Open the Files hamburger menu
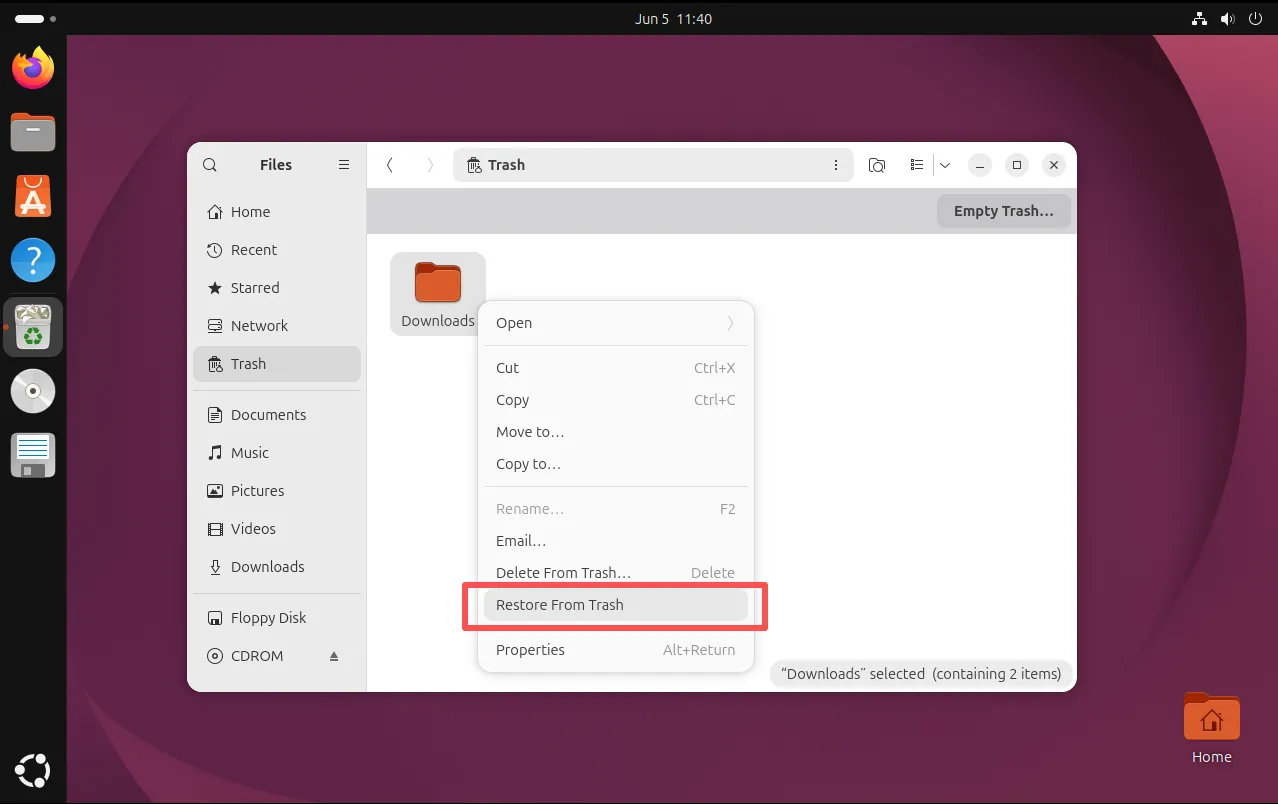Screen dimensions: 1278x804 tap(344, 165)
